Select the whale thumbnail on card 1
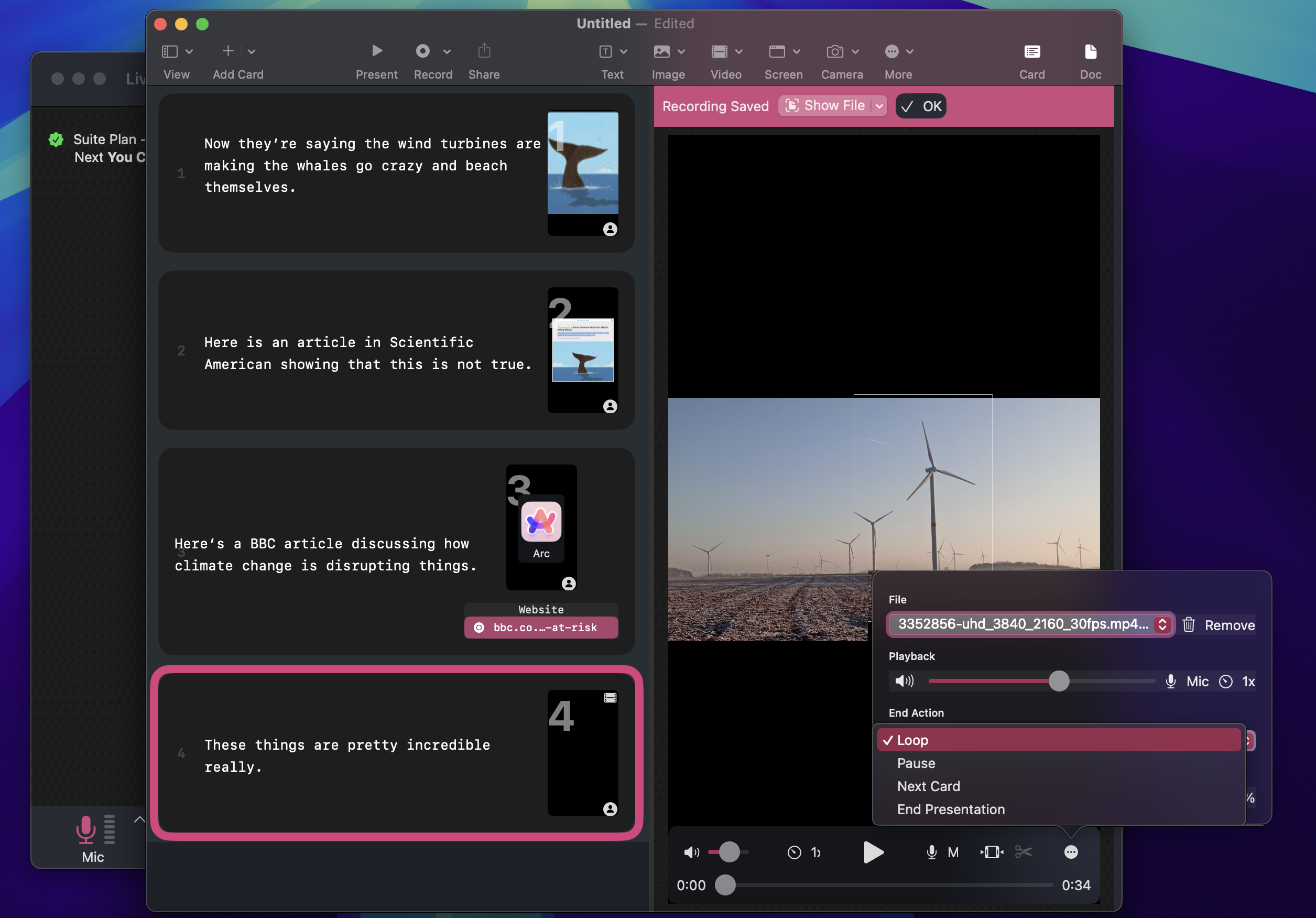The height and width of the screenshot is (918, 1316). point(582,163)
